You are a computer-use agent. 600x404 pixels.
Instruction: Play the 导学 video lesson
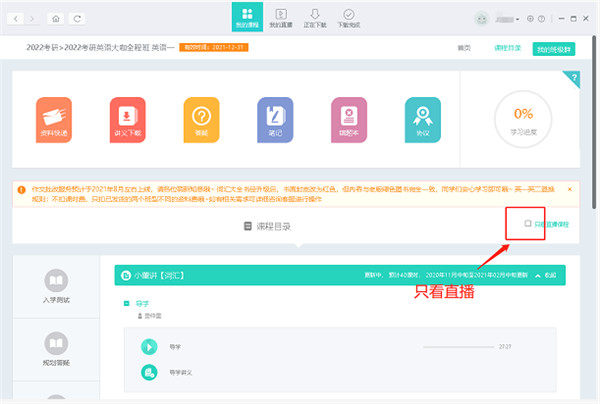click(x=149, y=347)
